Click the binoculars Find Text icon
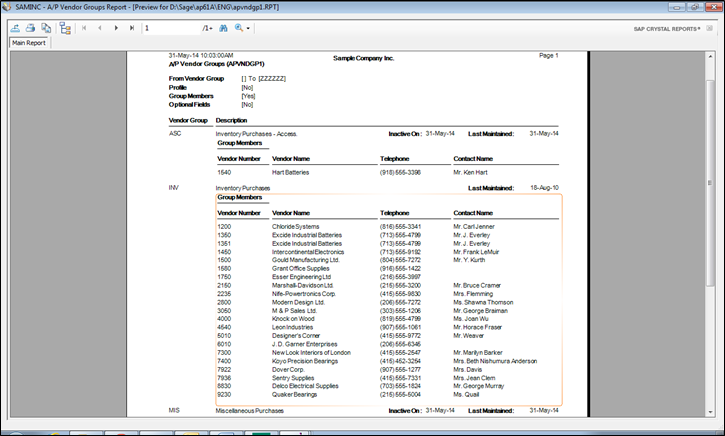Screen dimensions: 725x436 click(223, 28)
